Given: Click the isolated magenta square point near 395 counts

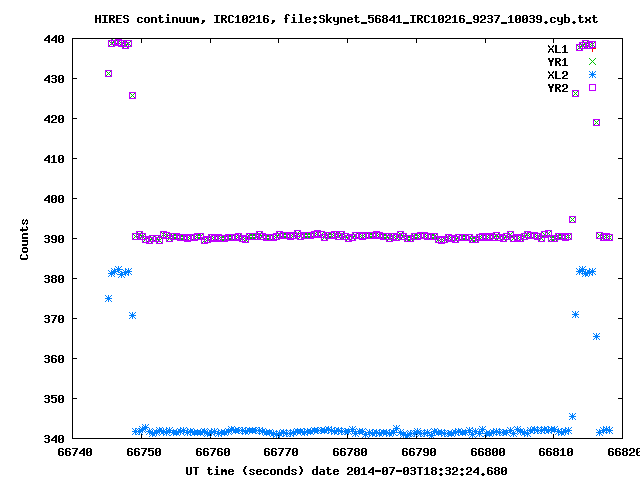Looking at the screenshot, I should point(572,220).
